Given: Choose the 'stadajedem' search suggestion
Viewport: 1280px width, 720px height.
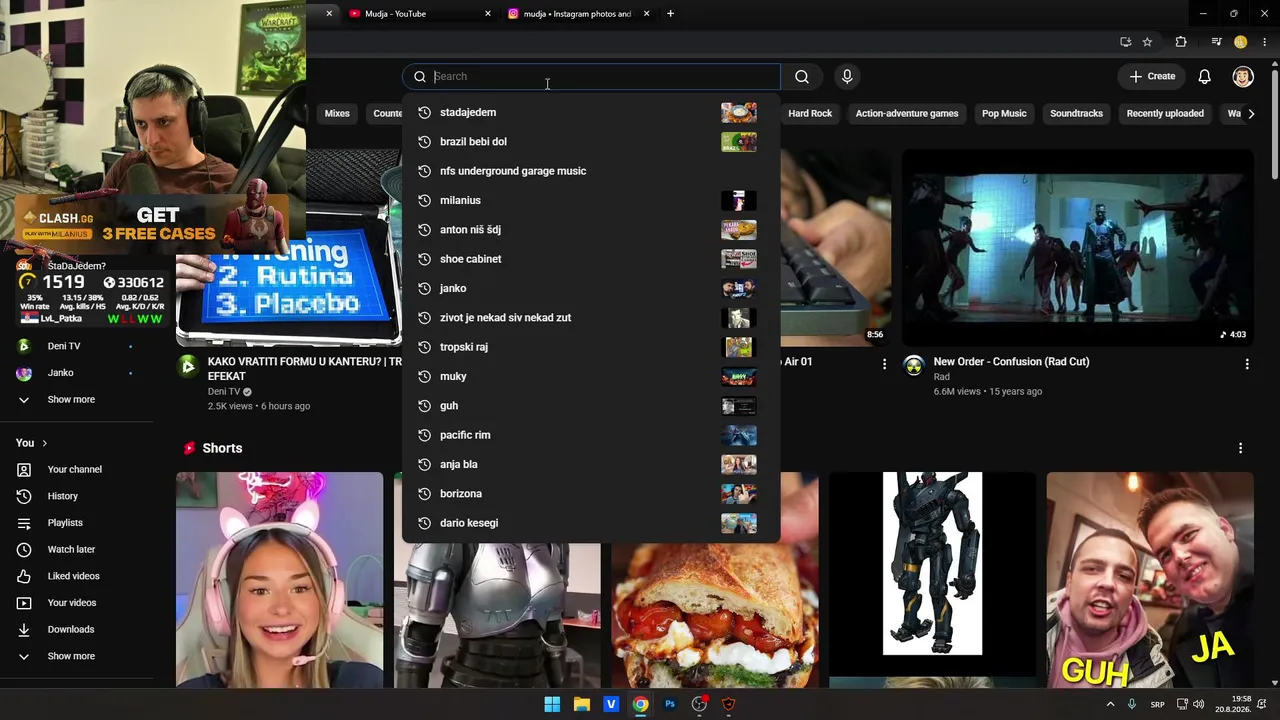Looking at the screenshot, I should click(x=591, y=112).
